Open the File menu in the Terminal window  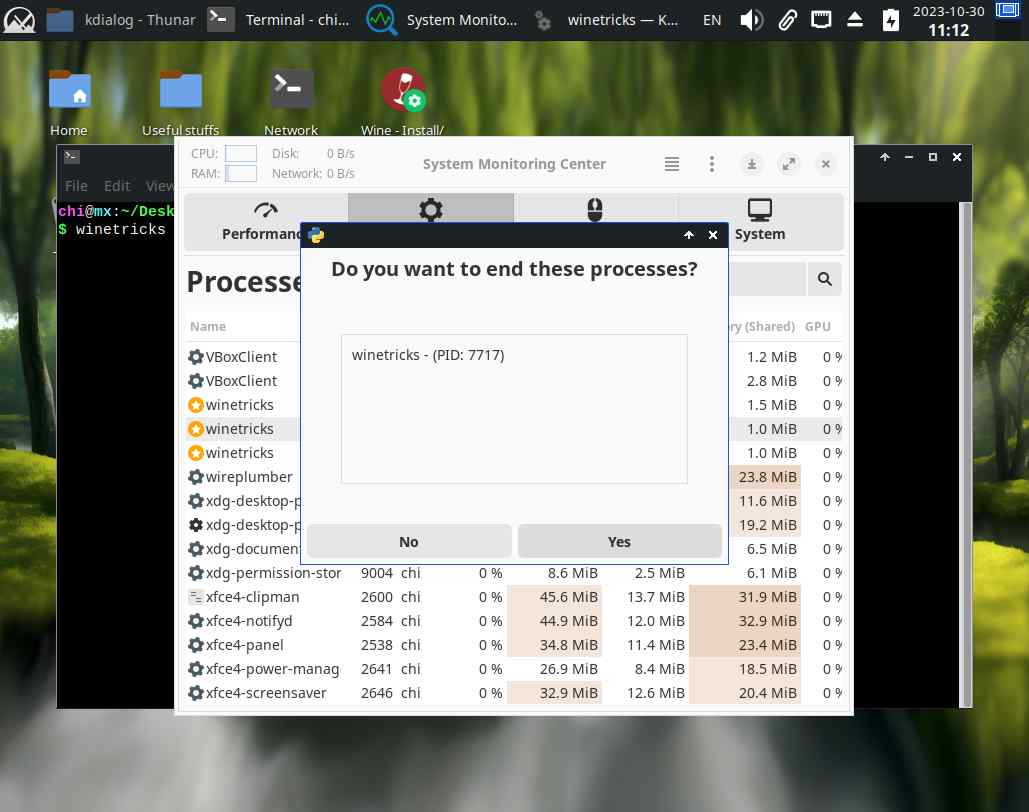(76, 186)
